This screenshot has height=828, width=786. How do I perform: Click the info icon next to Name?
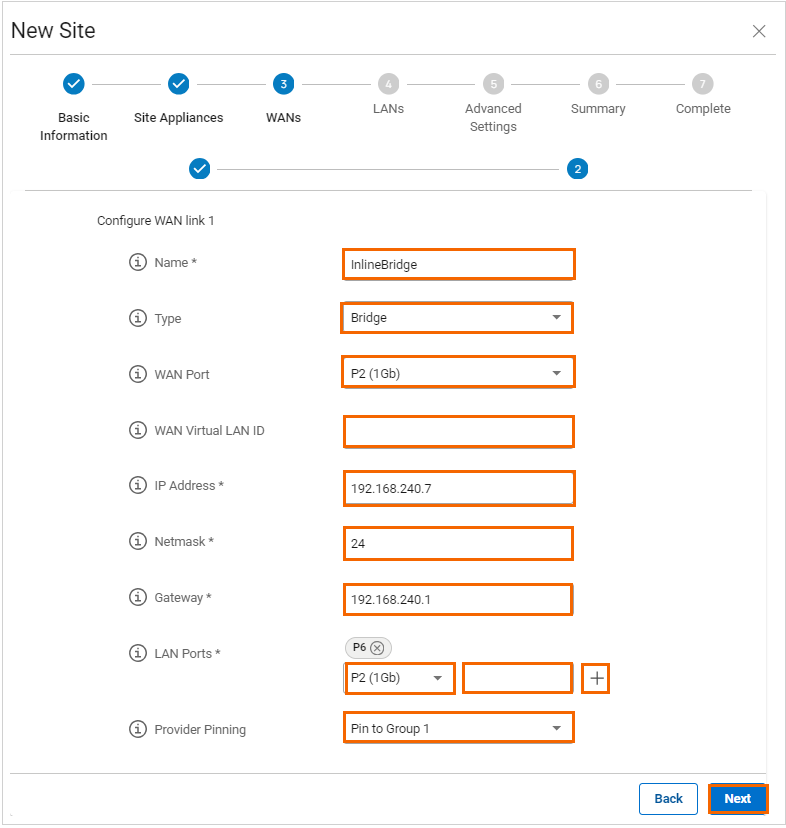click(x=138, y=262)
